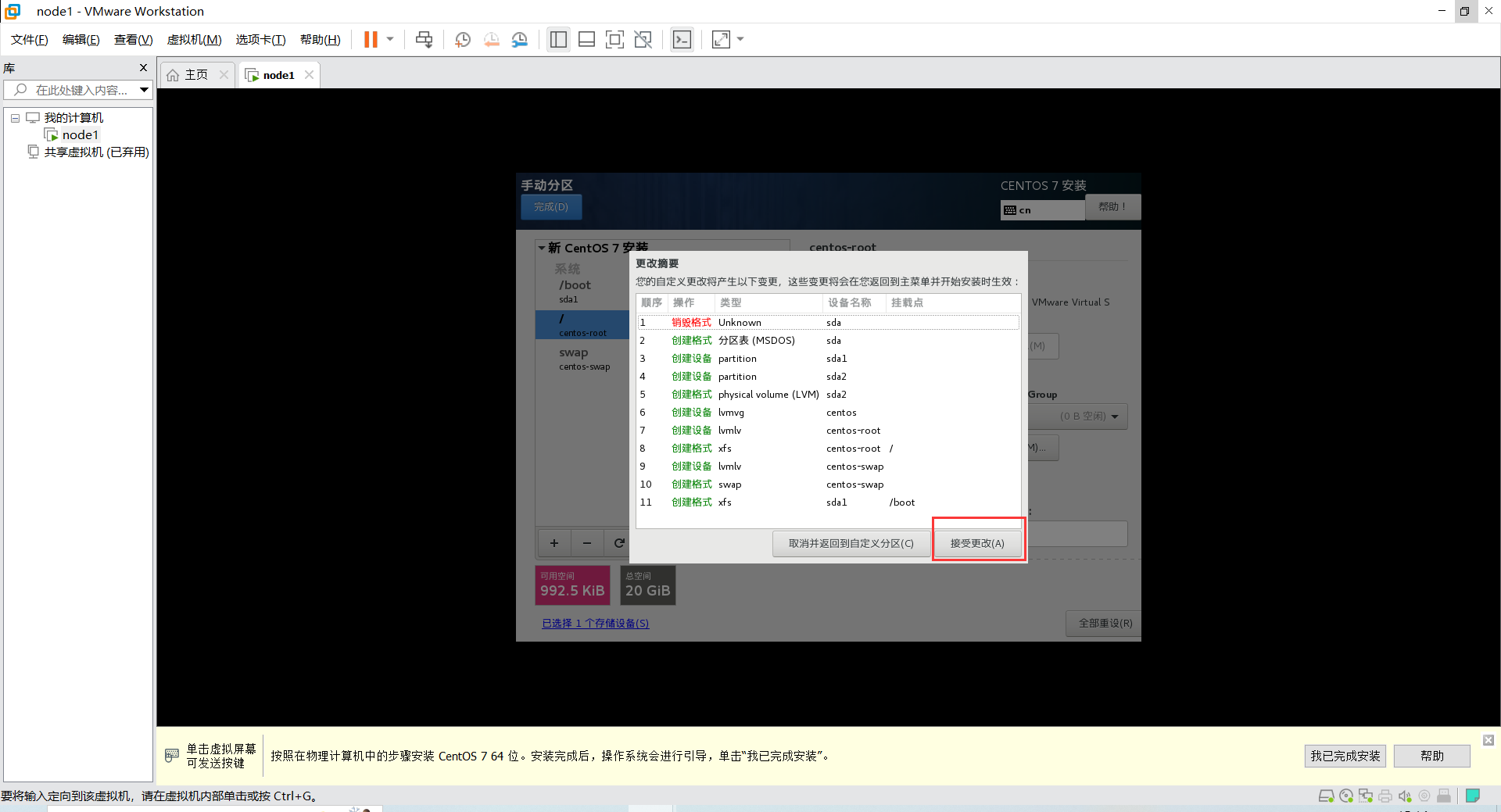Collapse 新 CentOS 7 安装 section

click(x=541, y=248)
